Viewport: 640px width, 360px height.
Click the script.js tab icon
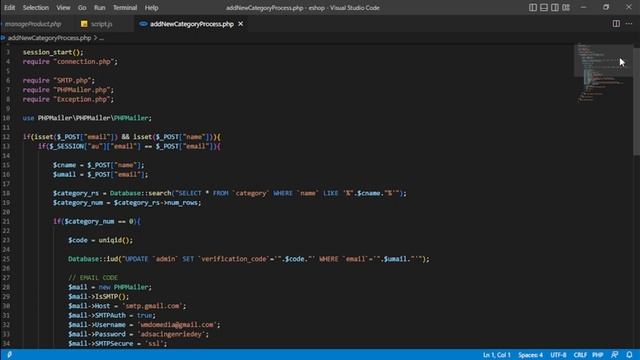(x=84, y=24)
